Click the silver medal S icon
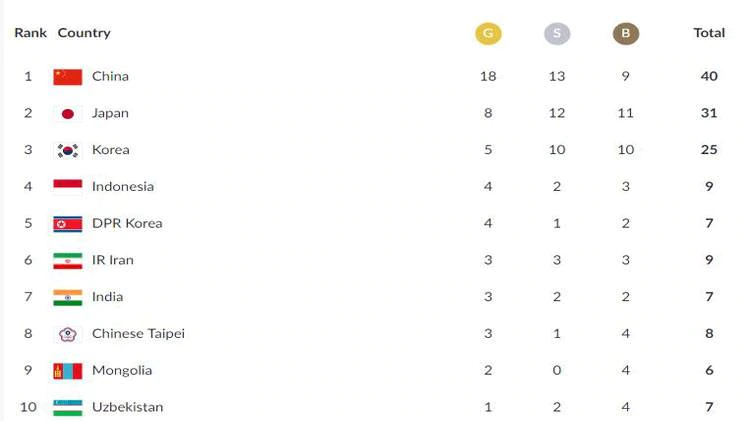 (557, 33)
